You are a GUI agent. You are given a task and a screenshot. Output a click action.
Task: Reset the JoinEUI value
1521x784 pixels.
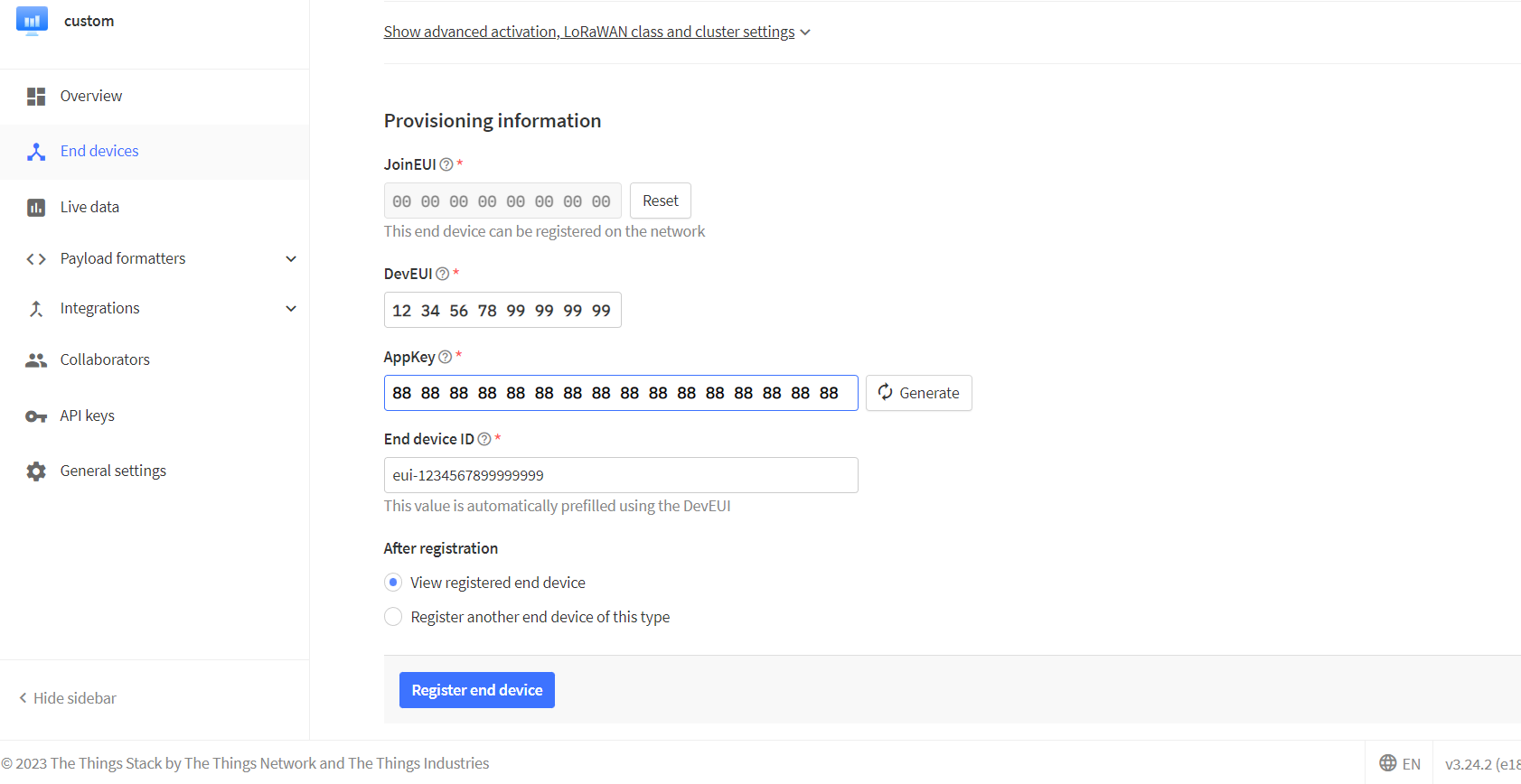[660, 201]
